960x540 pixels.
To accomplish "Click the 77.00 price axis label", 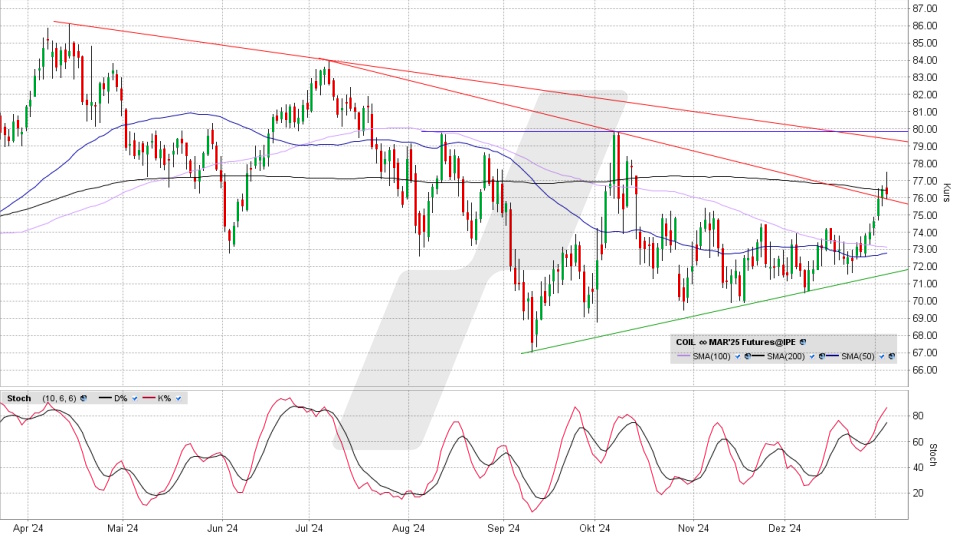I will (924, 181).
